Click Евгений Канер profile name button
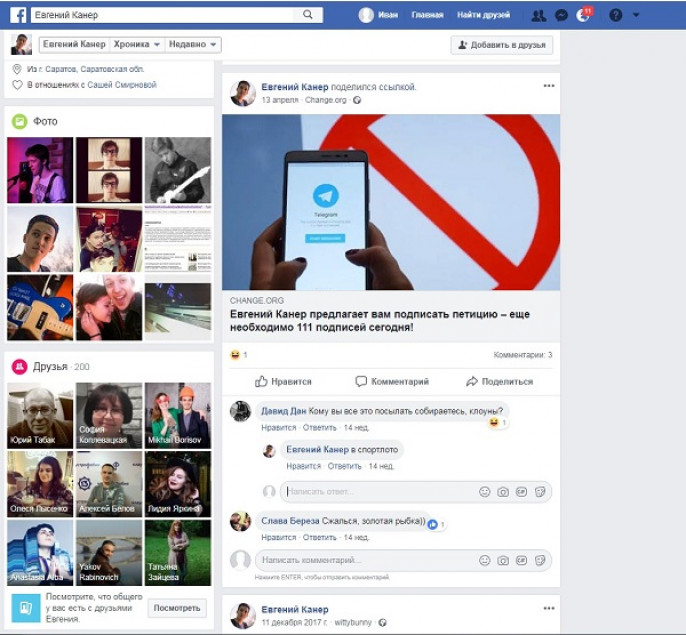 tap(74, 44)
